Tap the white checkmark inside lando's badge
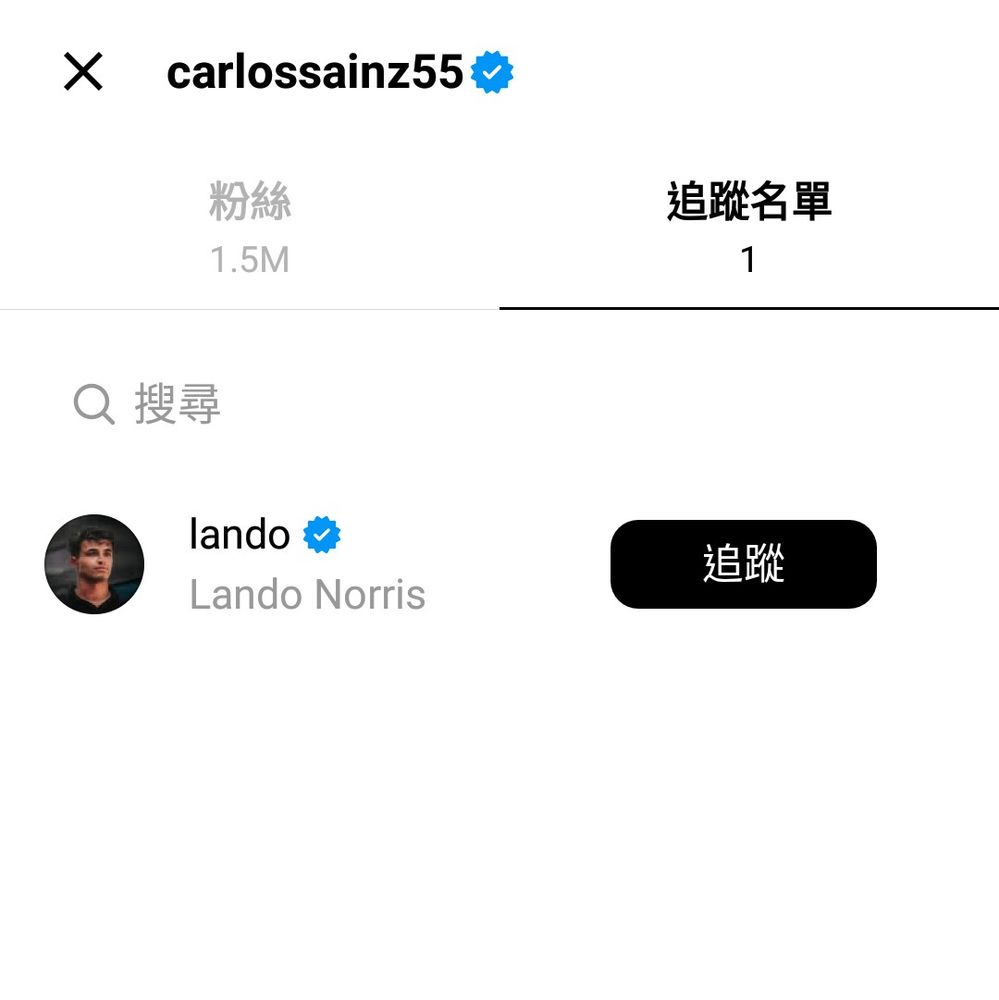The height and width of the screenshot is (1000, 999). [322, 534]
